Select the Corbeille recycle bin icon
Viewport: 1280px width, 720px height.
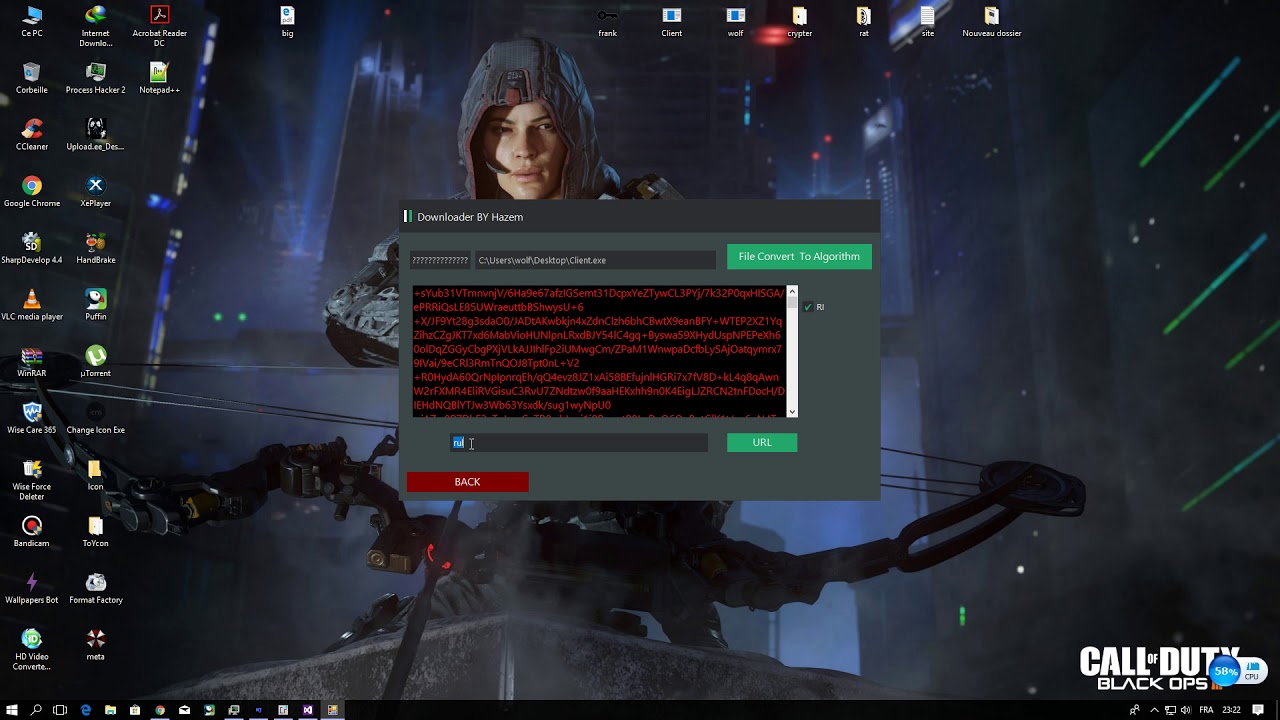click(x=32, y=79)
